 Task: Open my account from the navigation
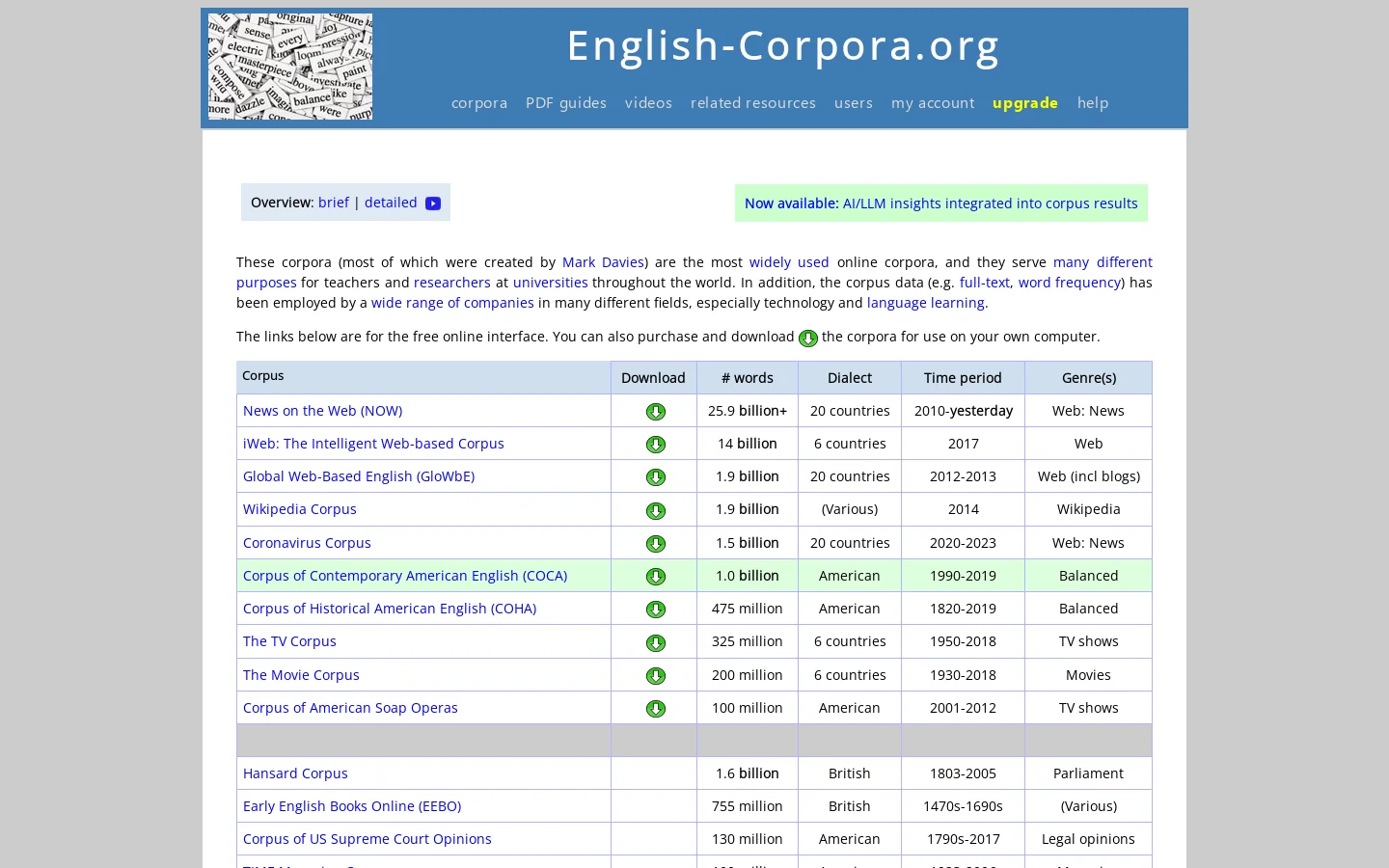tap(933, 103)
